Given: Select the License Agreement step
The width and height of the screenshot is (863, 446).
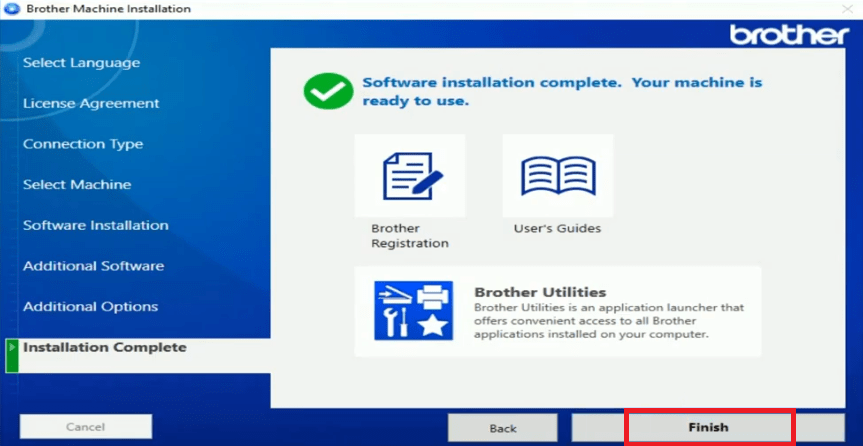Looking at the screenshot, I should tap(91, 104).
